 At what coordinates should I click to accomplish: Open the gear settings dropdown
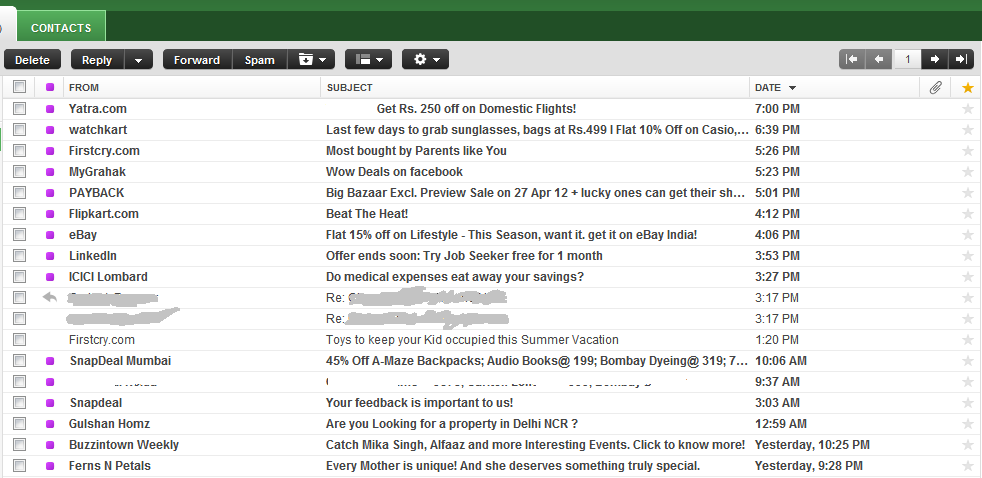click(x=425, y=60)
